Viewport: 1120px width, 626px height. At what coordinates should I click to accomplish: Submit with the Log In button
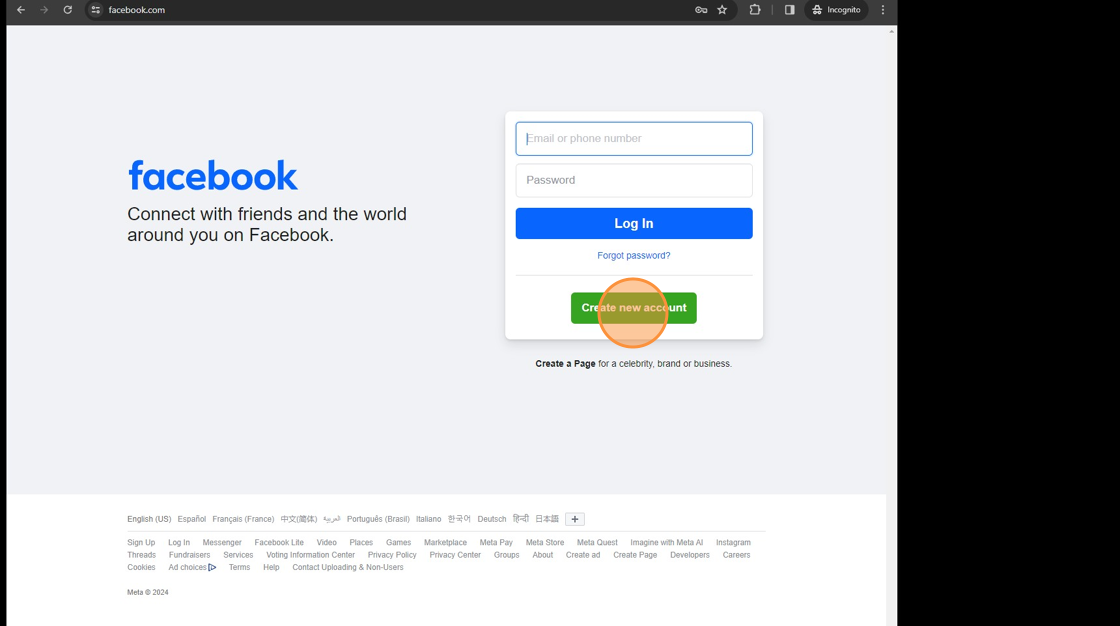point(634,224)
